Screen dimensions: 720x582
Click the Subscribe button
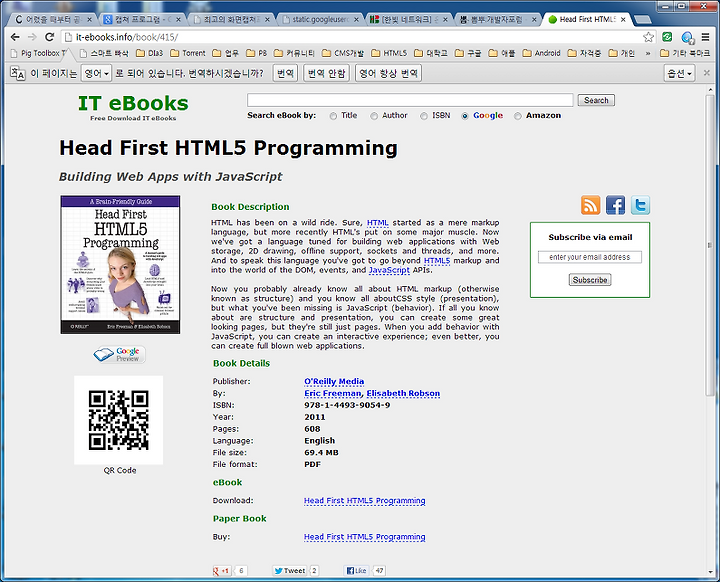click(590, 280)
